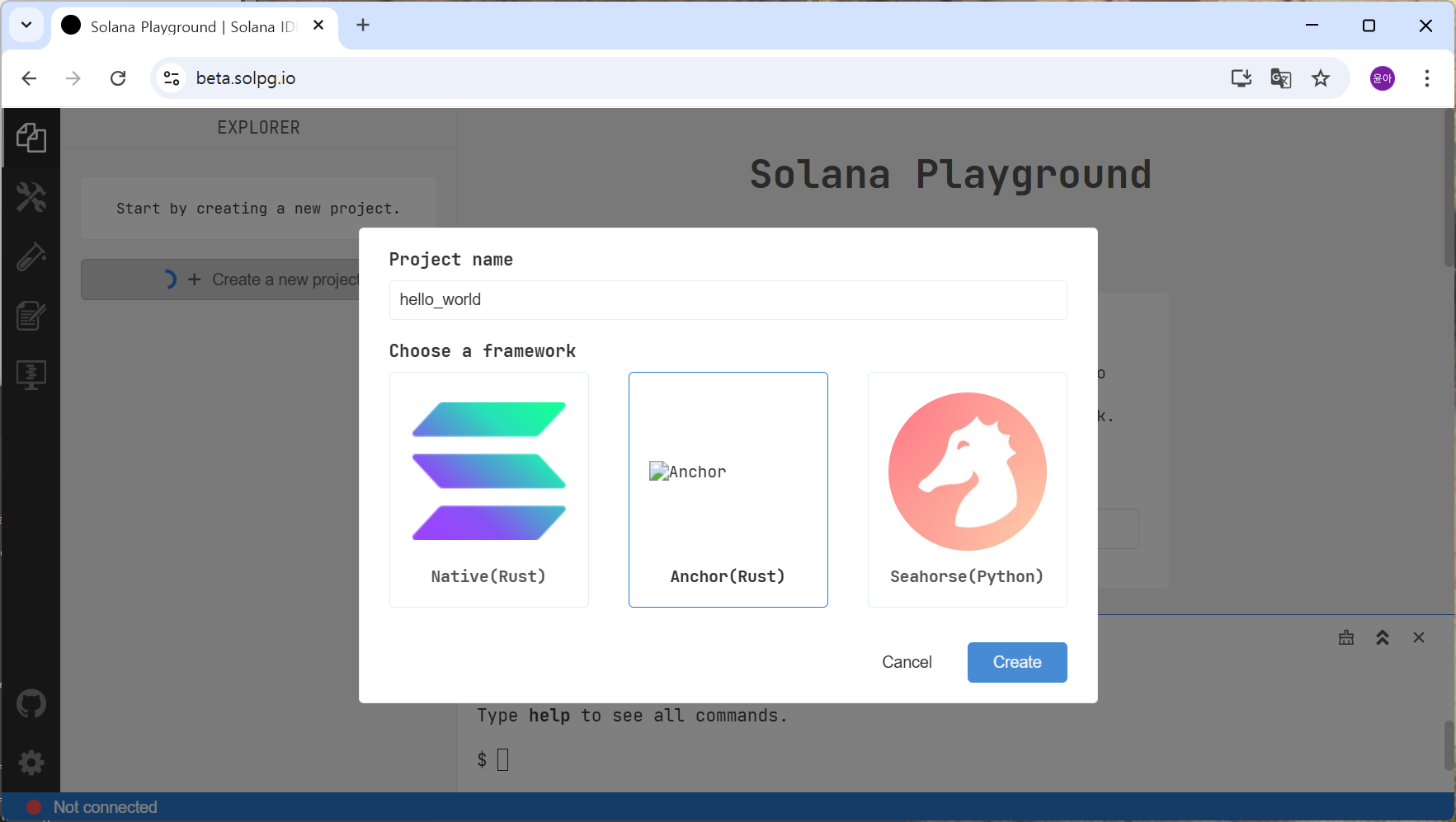This screenshot has height=822, width=1456.
Task: Click the terminal scrollbar thumb
Action: [1449, 746]
